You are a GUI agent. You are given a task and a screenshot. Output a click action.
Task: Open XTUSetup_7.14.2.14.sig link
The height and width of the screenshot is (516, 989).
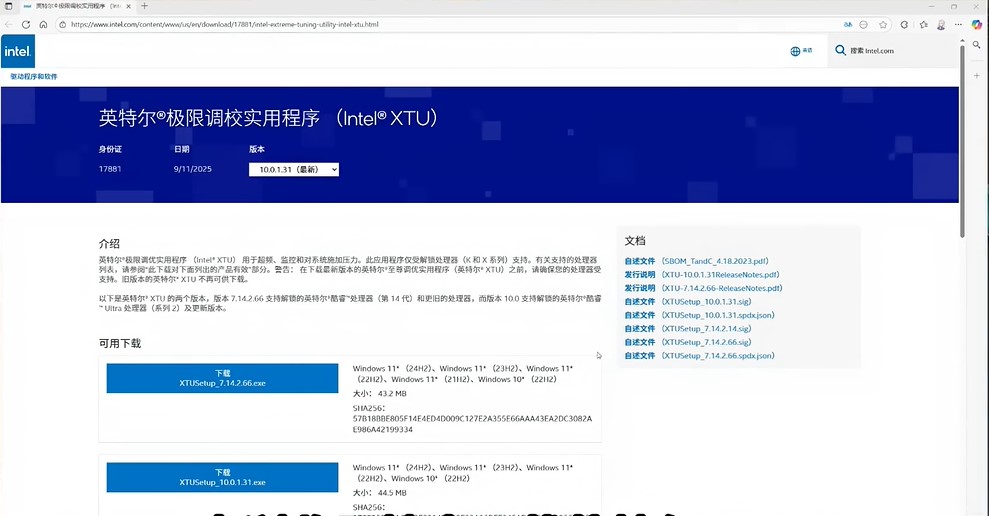pos(706,329)
